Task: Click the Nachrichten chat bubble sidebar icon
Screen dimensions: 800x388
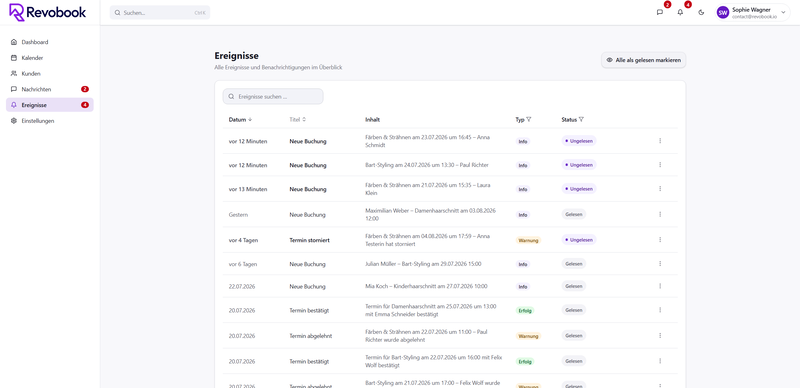Action: [14, 89]
